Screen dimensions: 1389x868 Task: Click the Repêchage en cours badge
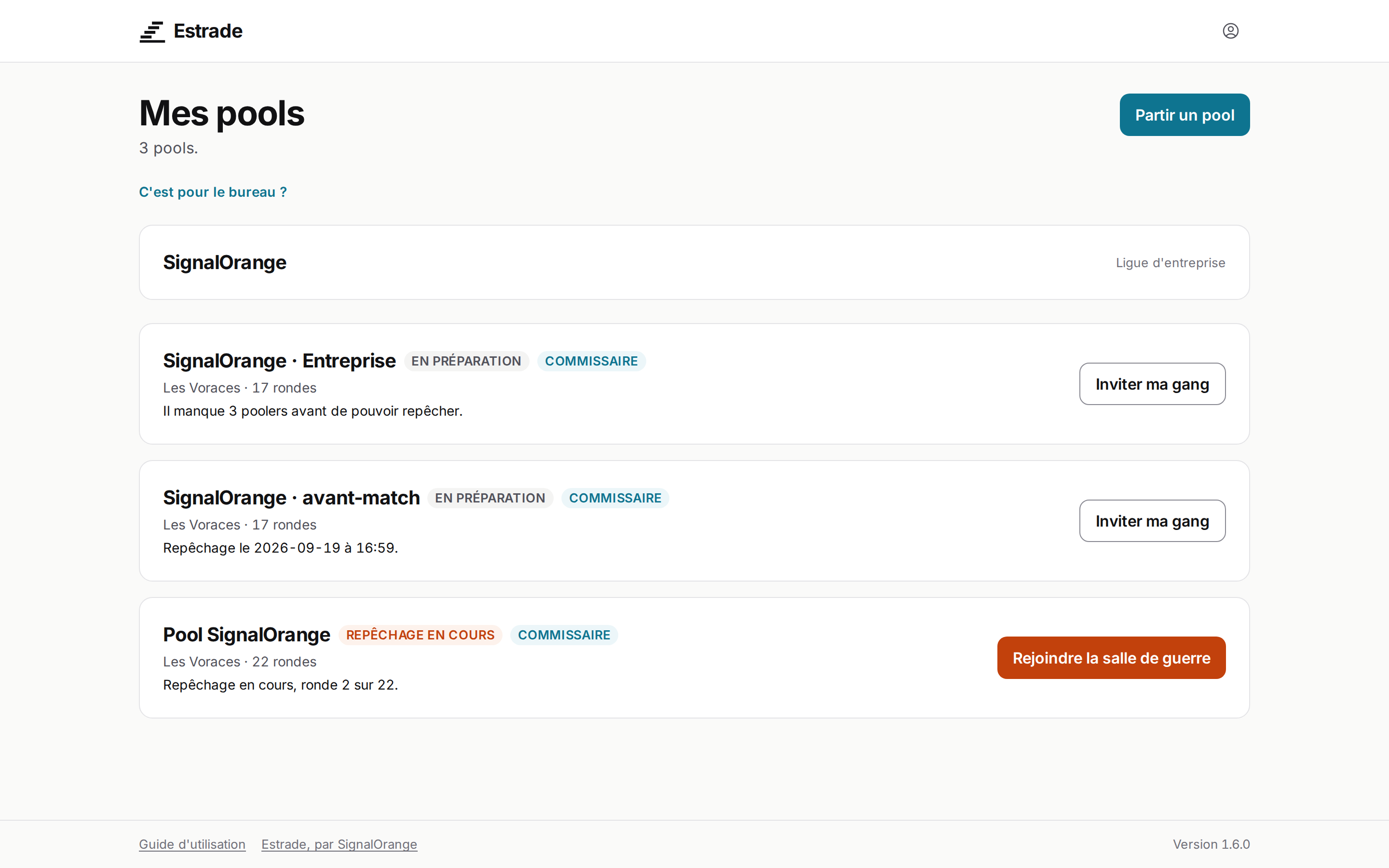click(420, 635)
